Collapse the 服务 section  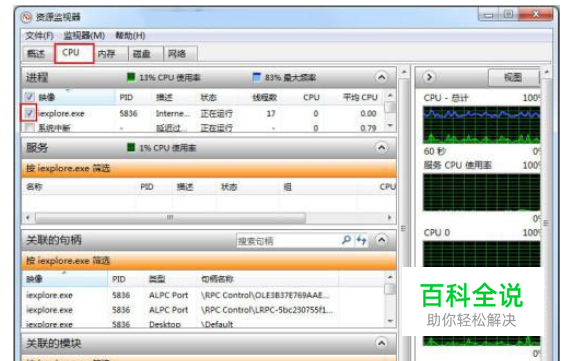381,148
